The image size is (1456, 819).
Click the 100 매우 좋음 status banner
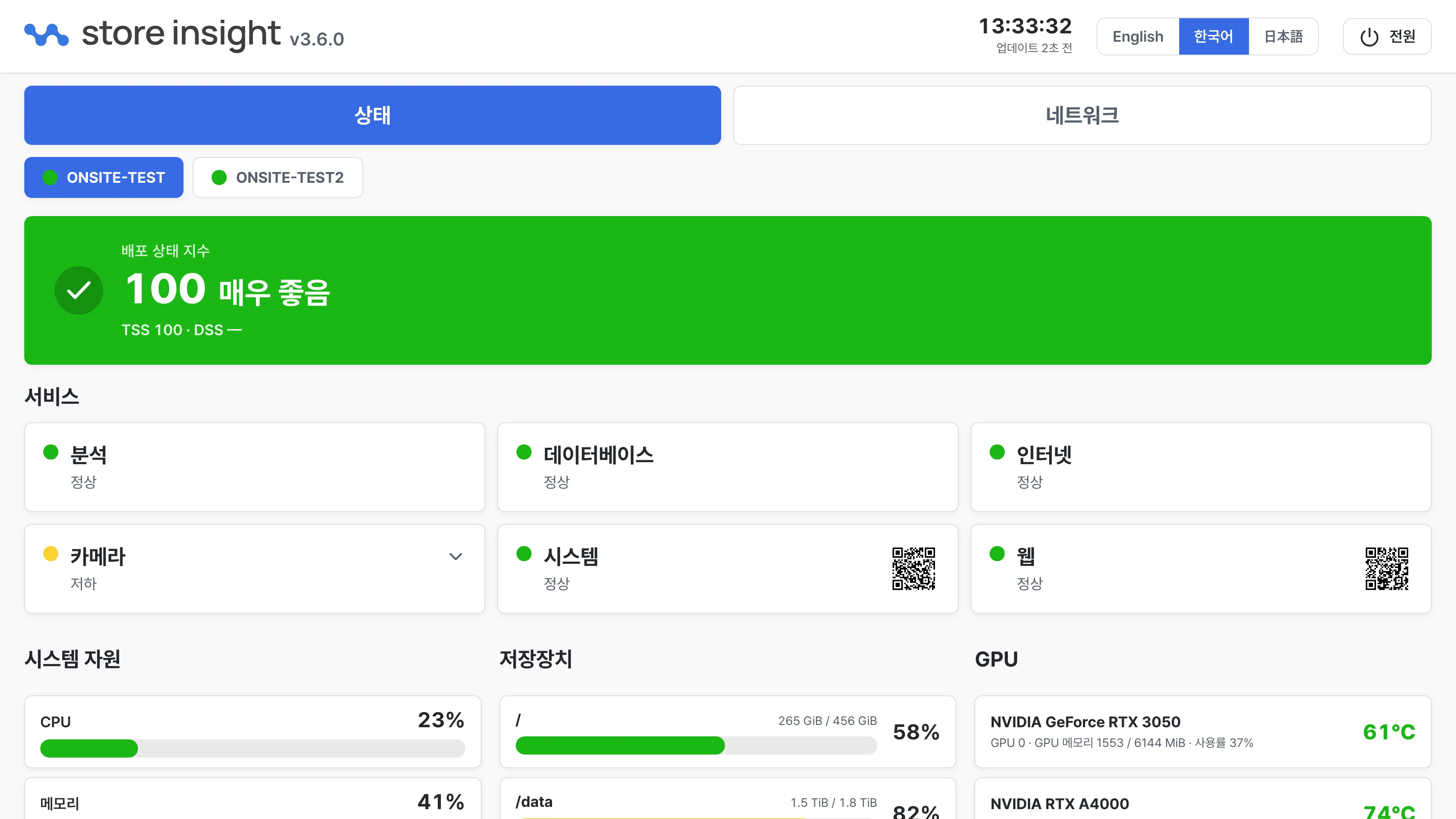[728, 290]
